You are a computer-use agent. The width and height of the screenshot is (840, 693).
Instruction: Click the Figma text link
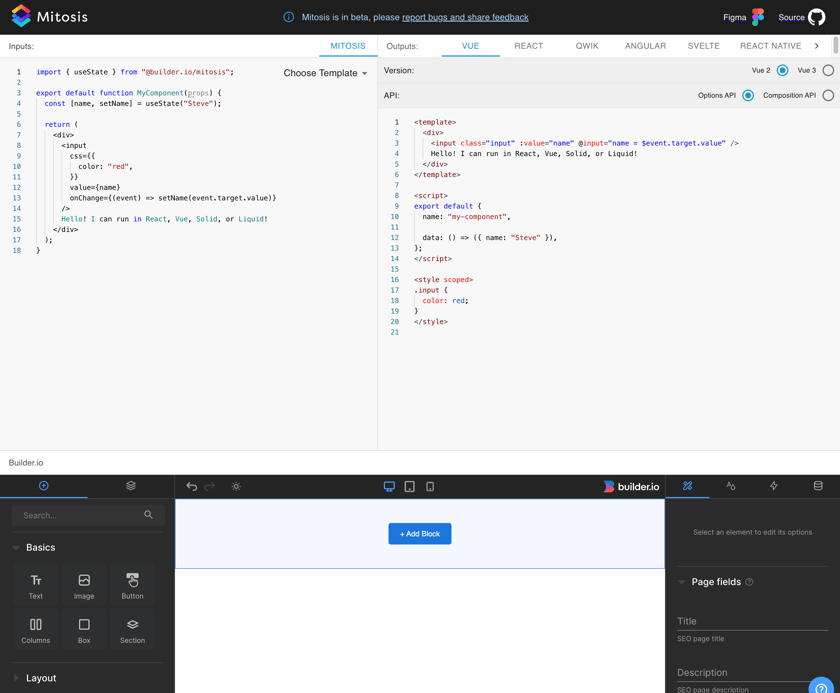tap(734, 17)
